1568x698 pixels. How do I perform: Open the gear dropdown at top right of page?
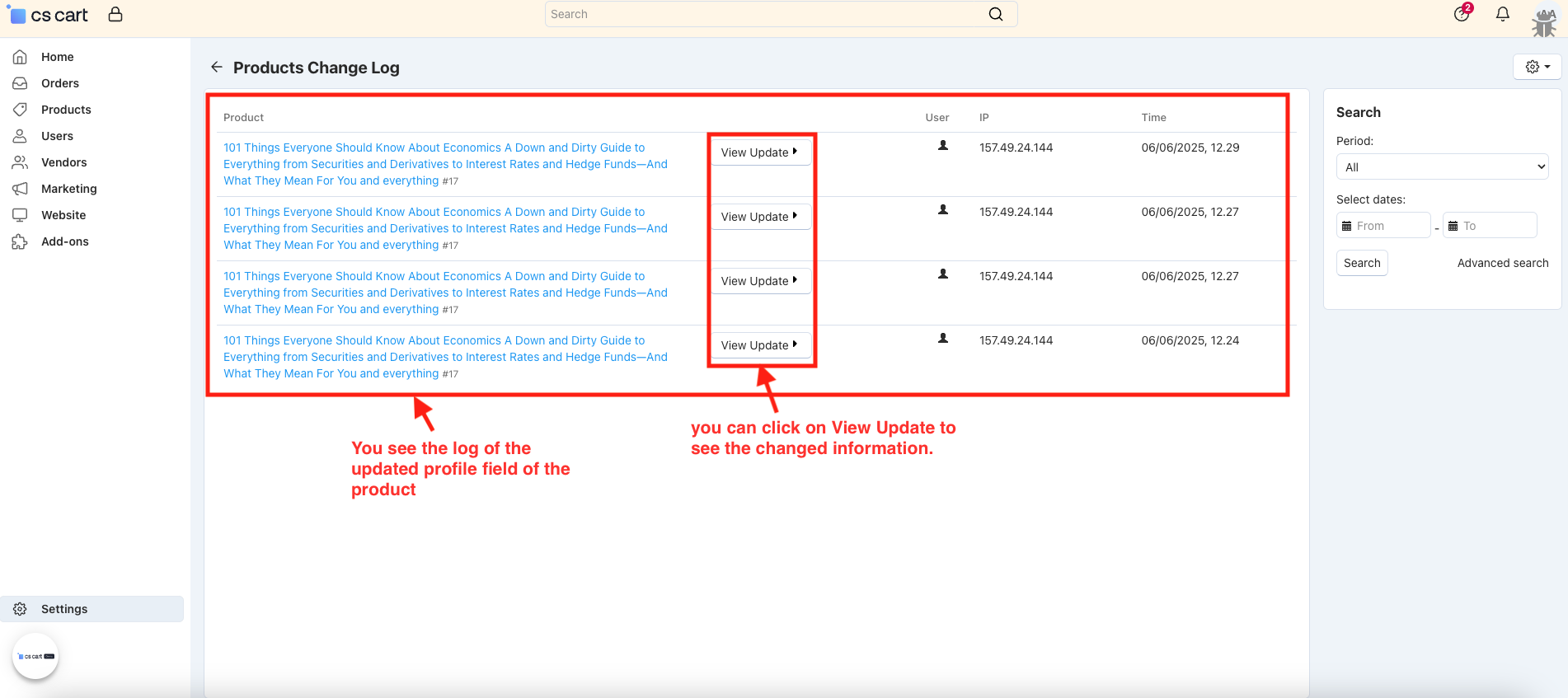click(1537, 67)
